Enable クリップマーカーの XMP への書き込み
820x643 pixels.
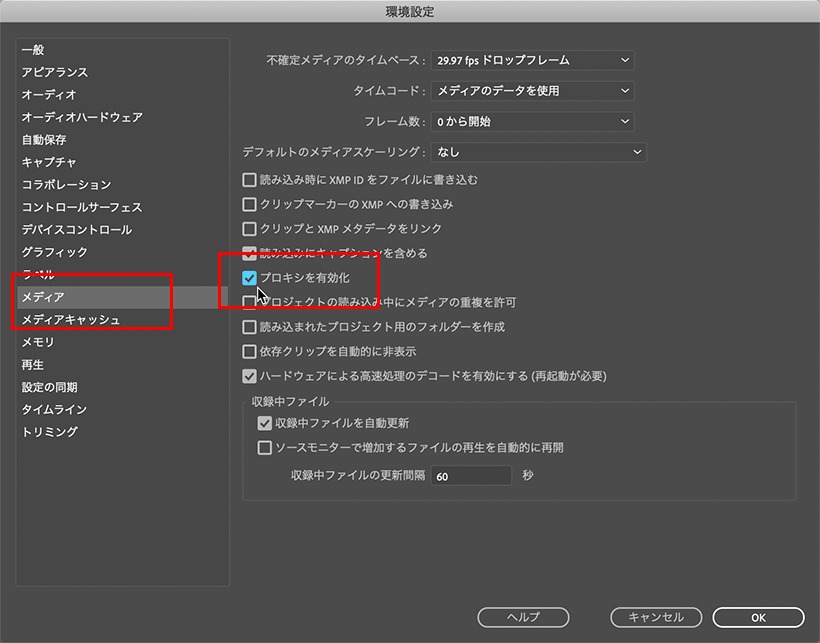tap(249, 204)
